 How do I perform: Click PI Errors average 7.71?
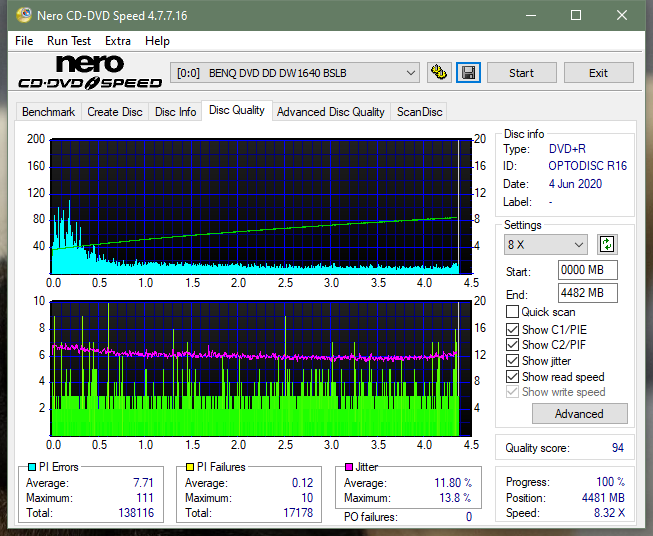click(143, 483)
